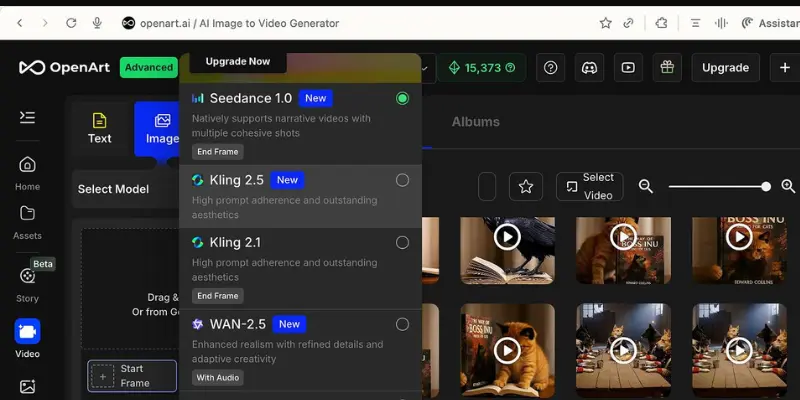Click the Start Frame upload box
The height and width of the screenshot is (400, 800).
tap(132, 376)
